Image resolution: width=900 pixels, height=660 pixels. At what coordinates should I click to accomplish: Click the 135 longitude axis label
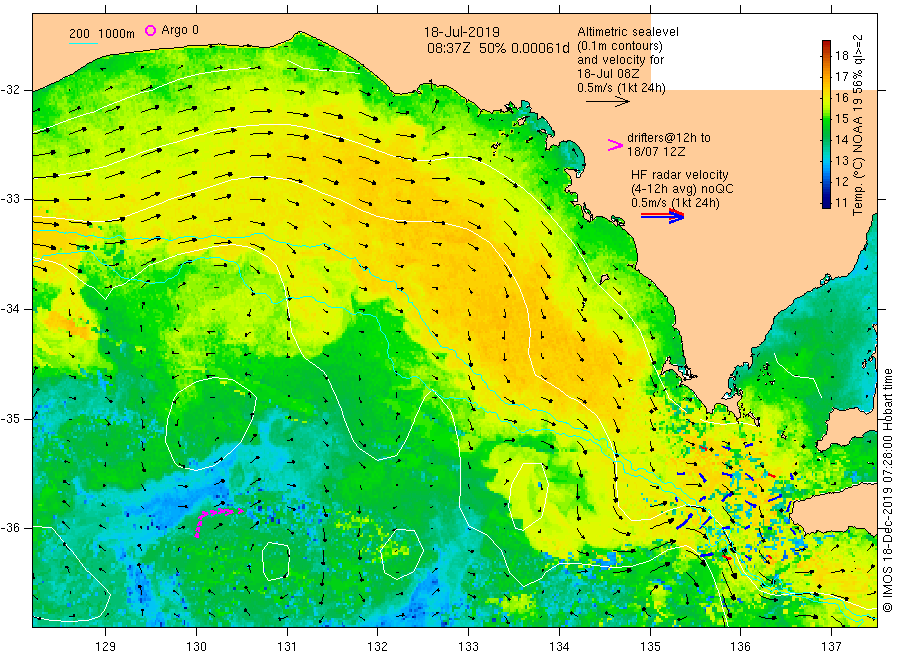pyautogui.click(x=650, y=647)
